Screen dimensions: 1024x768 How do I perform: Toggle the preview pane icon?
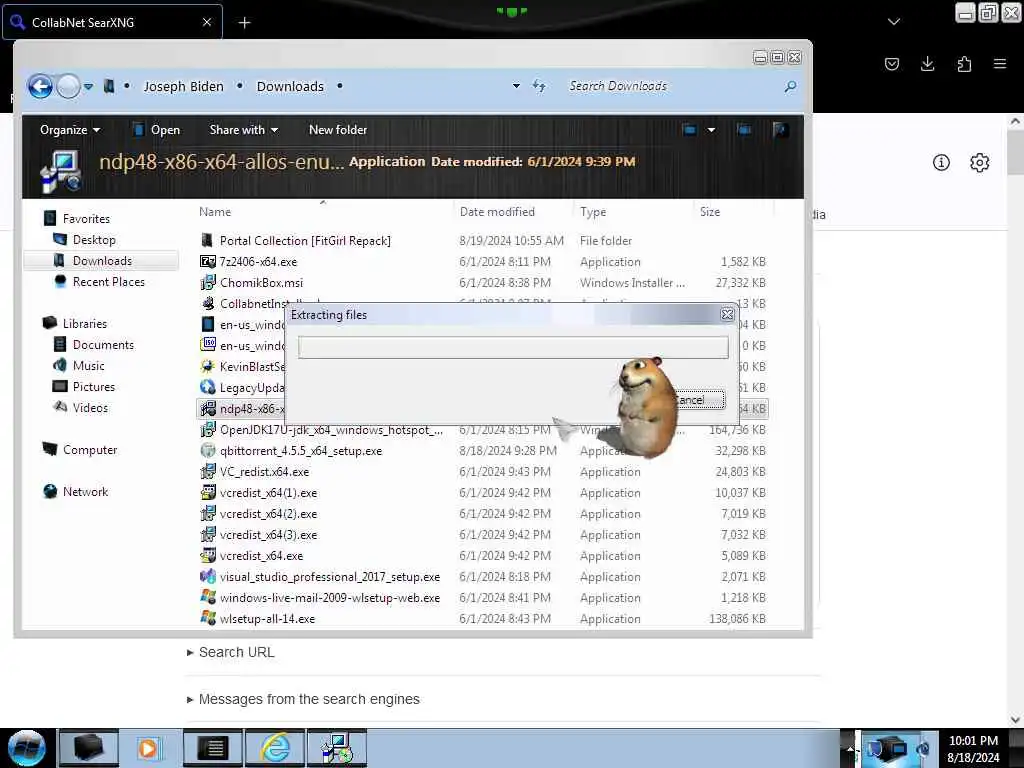[x=744, y=130]
